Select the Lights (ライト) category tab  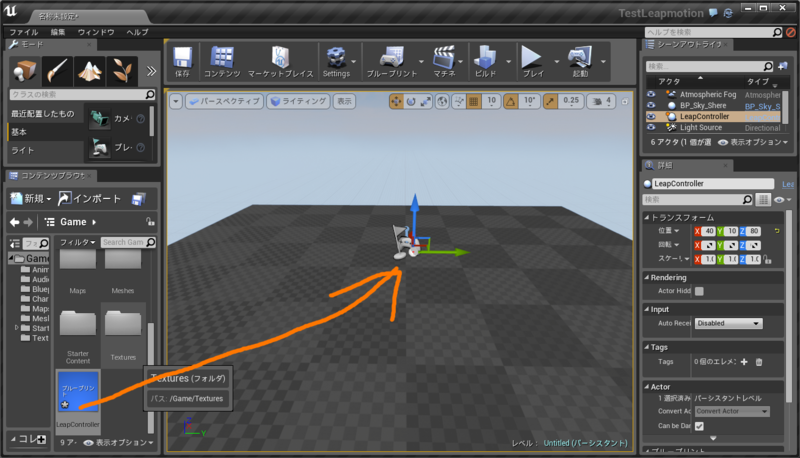(x=45, y=150)
